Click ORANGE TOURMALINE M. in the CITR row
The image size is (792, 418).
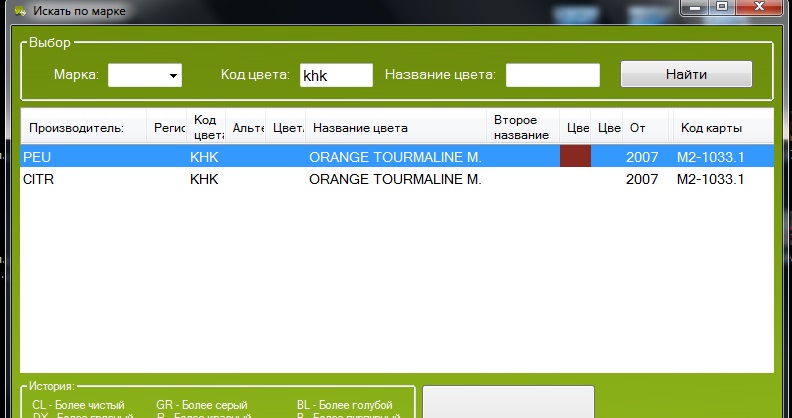pyautogui.click(x=395, y=179)
